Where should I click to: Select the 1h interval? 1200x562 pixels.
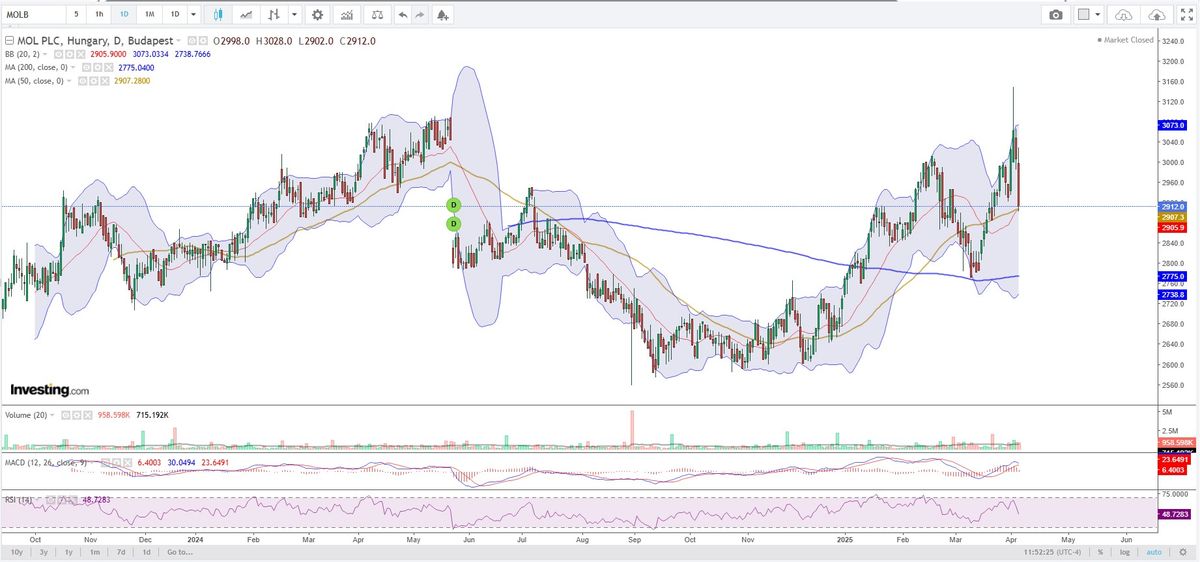(x=98, y=15)
